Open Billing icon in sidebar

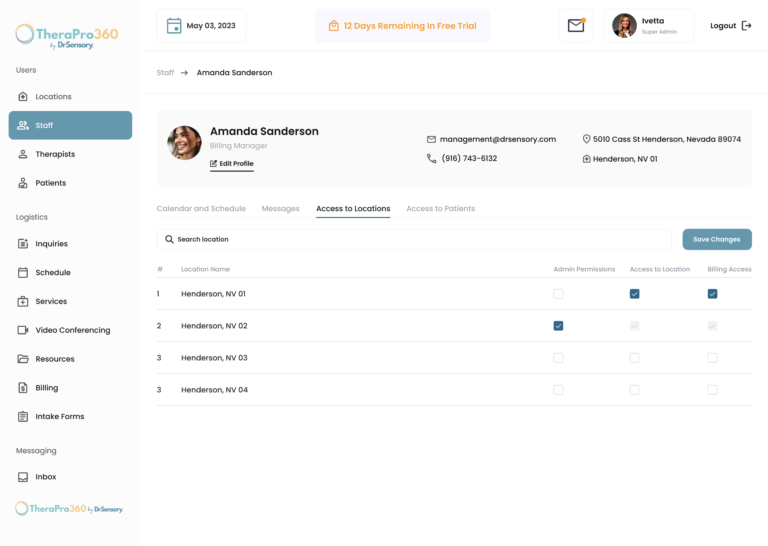(x=23, y=388)
